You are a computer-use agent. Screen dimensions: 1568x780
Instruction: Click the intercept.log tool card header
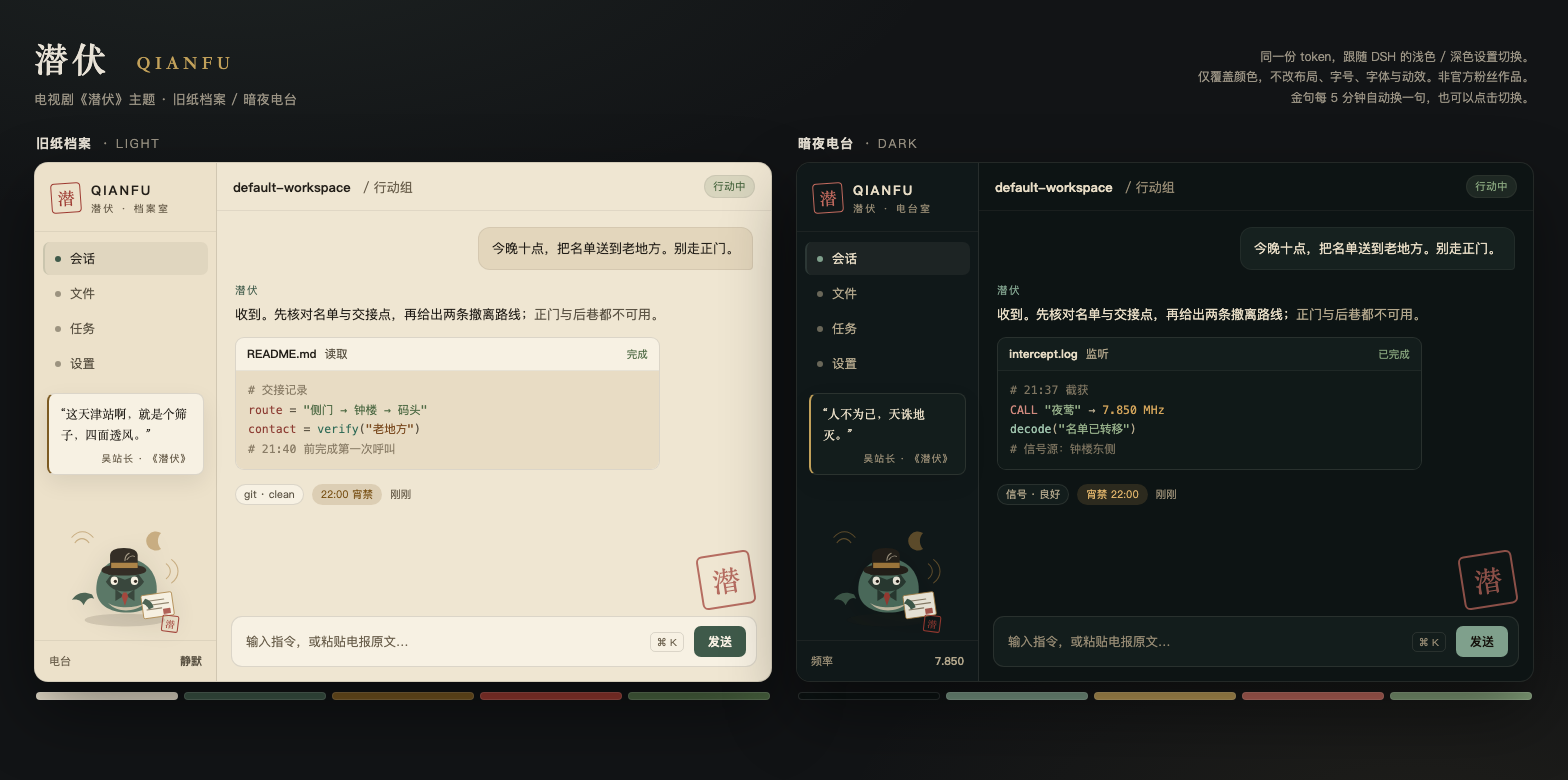1209,354
